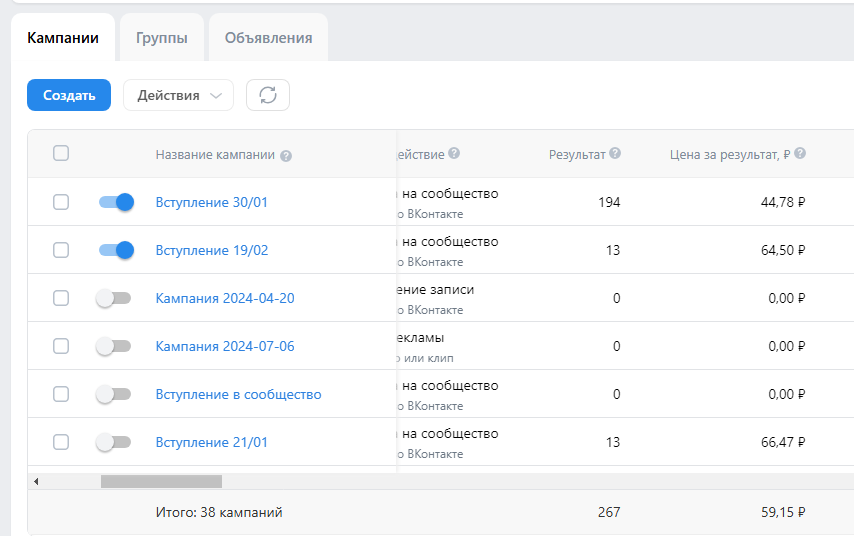854x536 pixels.
Task: Open the Действия dropdown menu
Action: pyautogui.click(x=178, y=95)
